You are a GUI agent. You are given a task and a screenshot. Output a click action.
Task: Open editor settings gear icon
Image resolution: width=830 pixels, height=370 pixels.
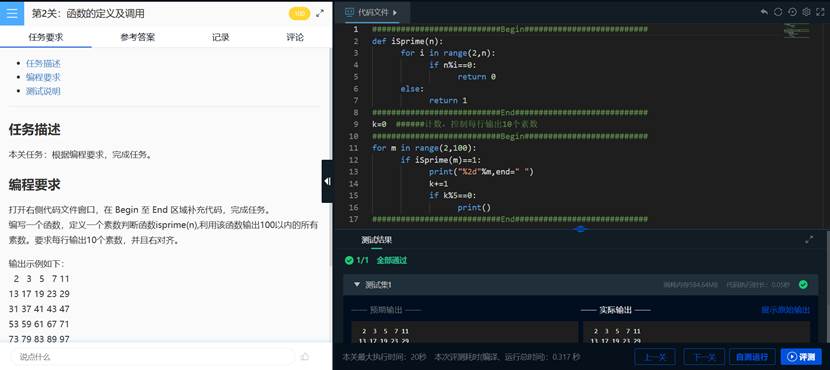tap(807, 12)
